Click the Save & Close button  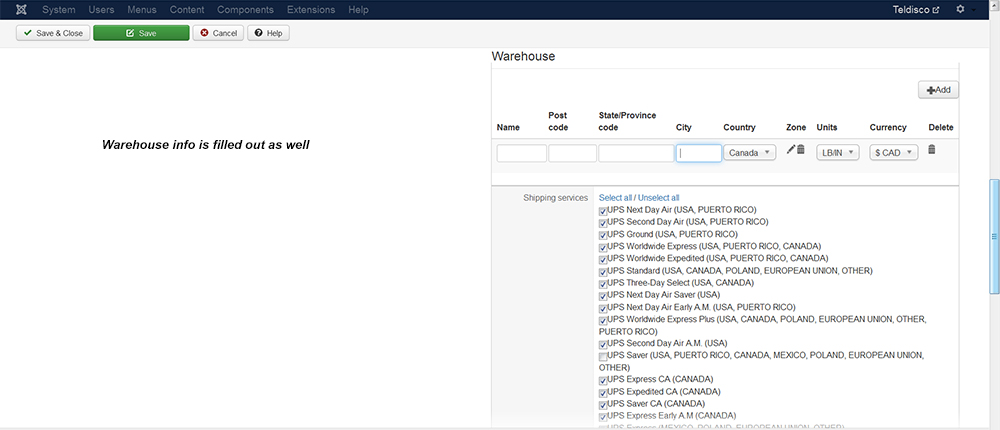click(54, 33)
